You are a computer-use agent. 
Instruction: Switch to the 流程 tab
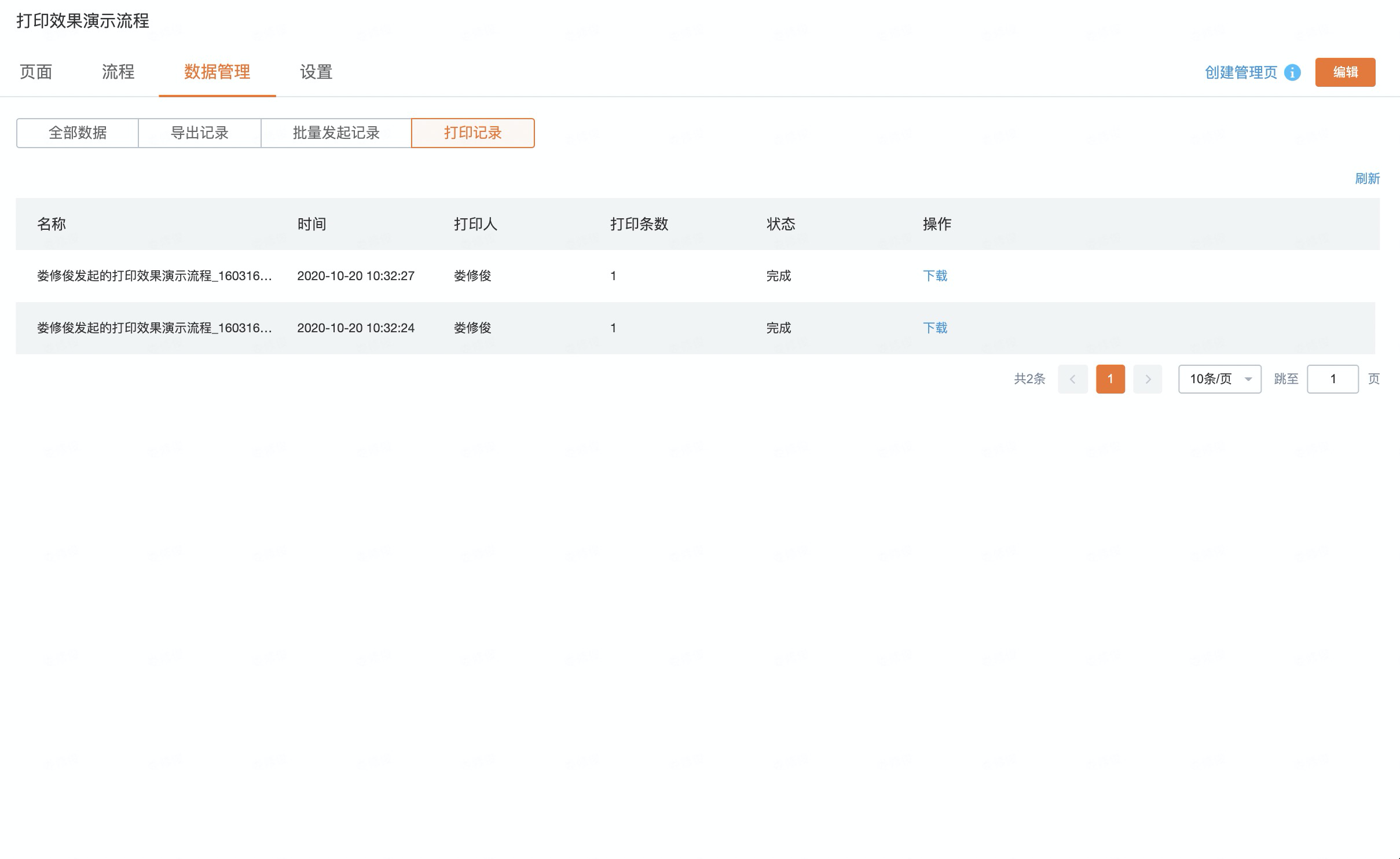pos(118,72)
